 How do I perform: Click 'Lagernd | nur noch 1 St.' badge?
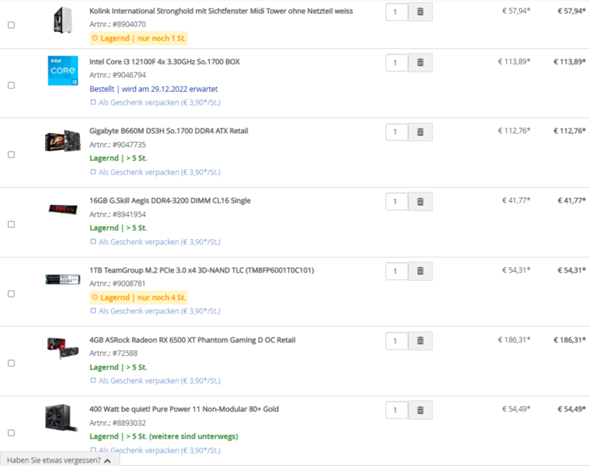[x=138, y=38]
